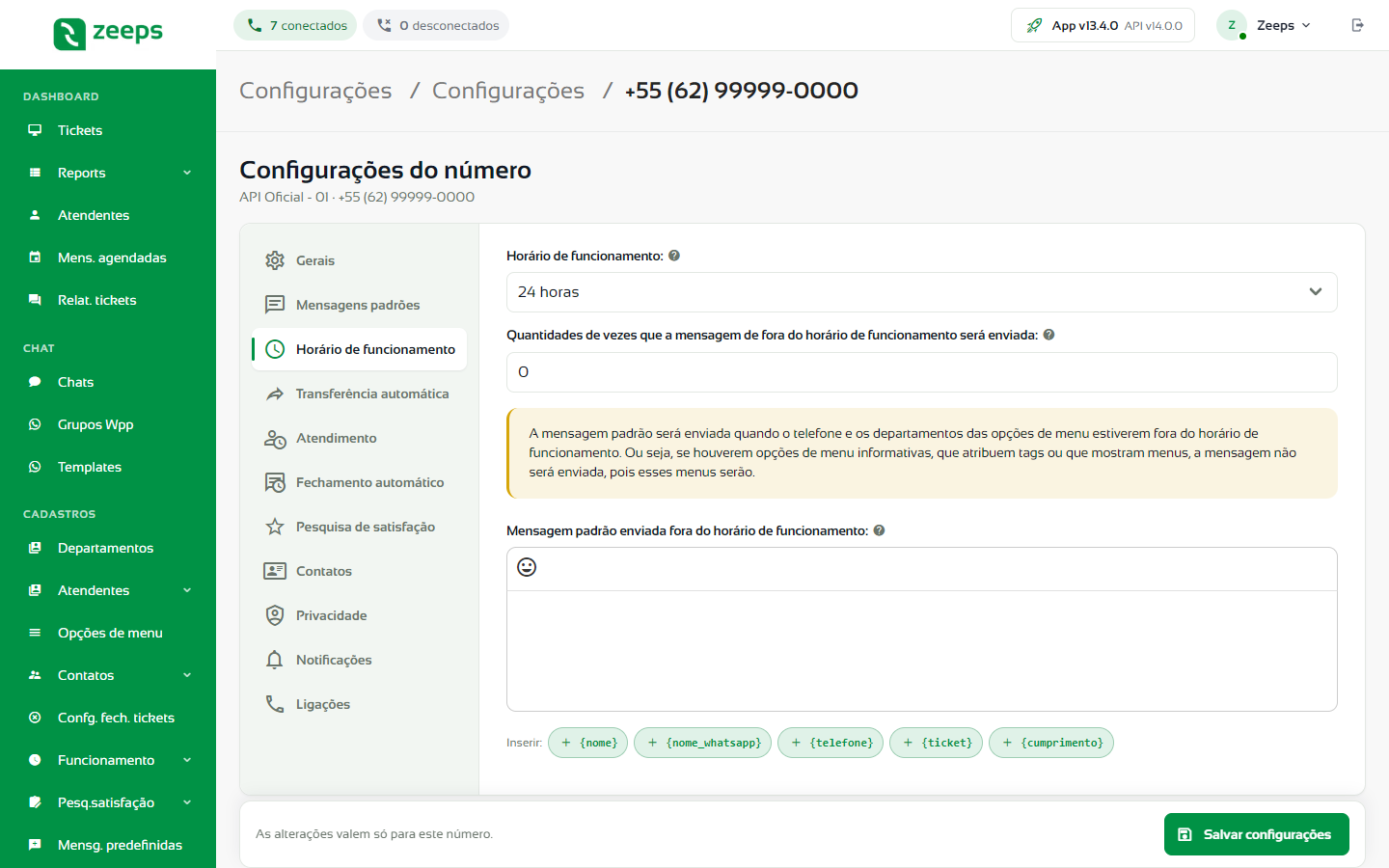Click the Pesquisa de satisfação star icon
Image resolution: width=1389 pixels, height=868 pixels.
pyautogui.click(x=275, y=527)
